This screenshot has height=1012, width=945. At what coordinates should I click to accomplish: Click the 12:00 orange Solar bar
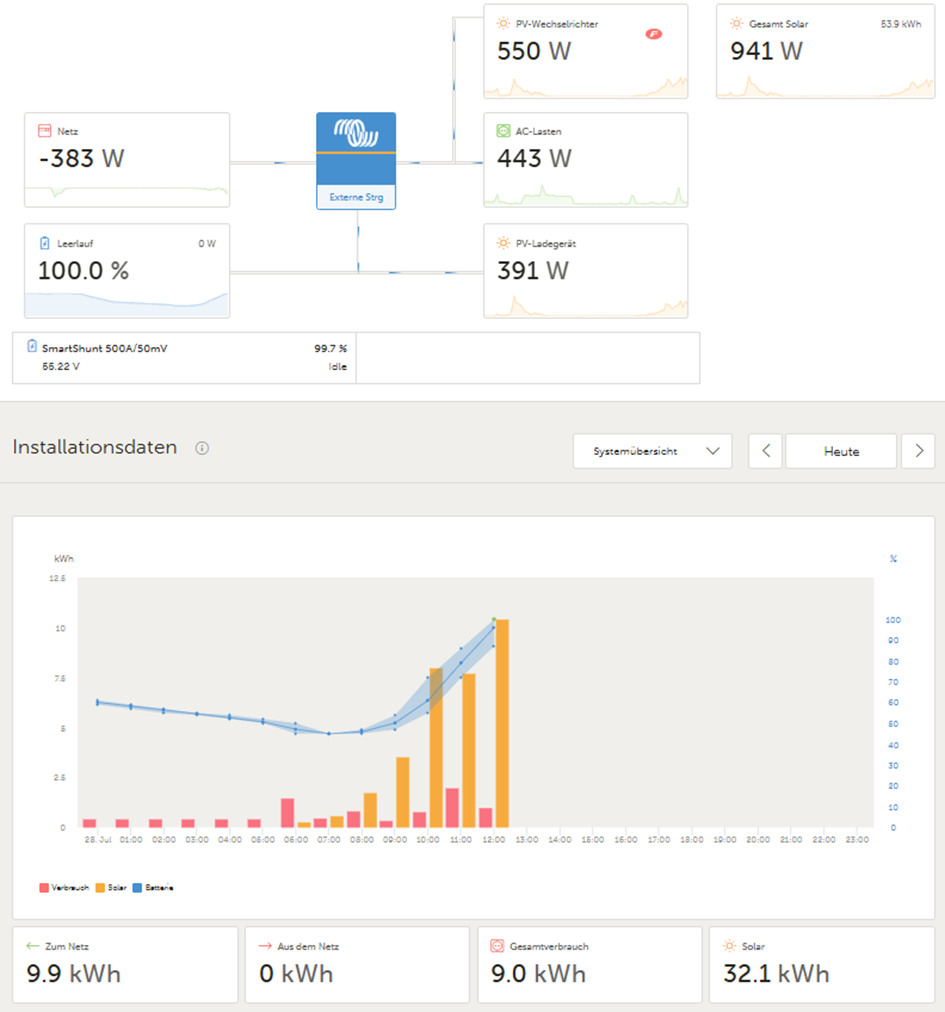[x=502, y=724]
